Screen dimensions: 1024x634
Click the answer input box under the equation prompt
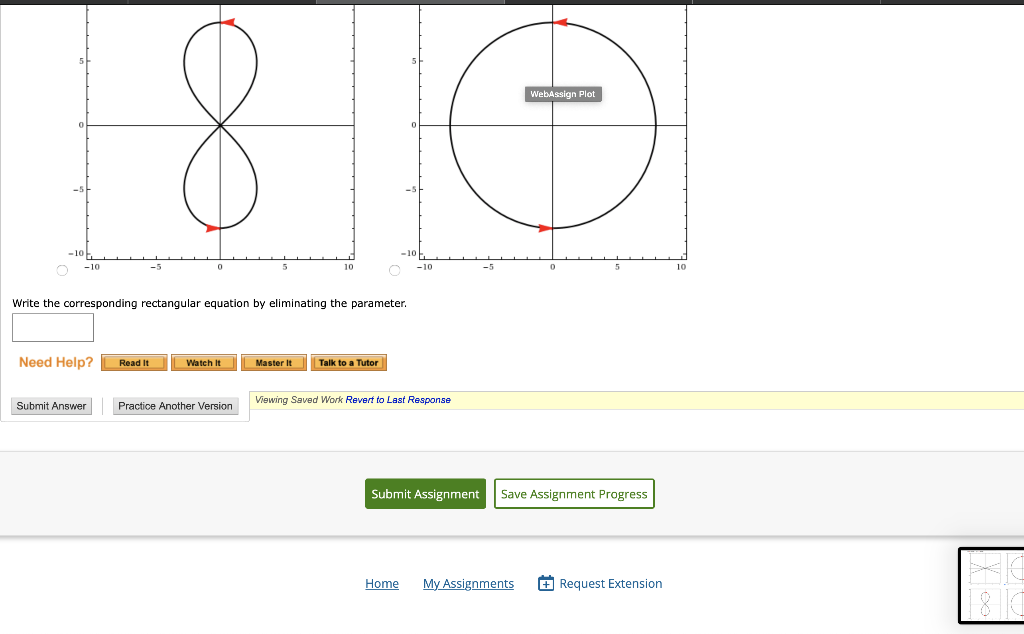coord(52,327)
